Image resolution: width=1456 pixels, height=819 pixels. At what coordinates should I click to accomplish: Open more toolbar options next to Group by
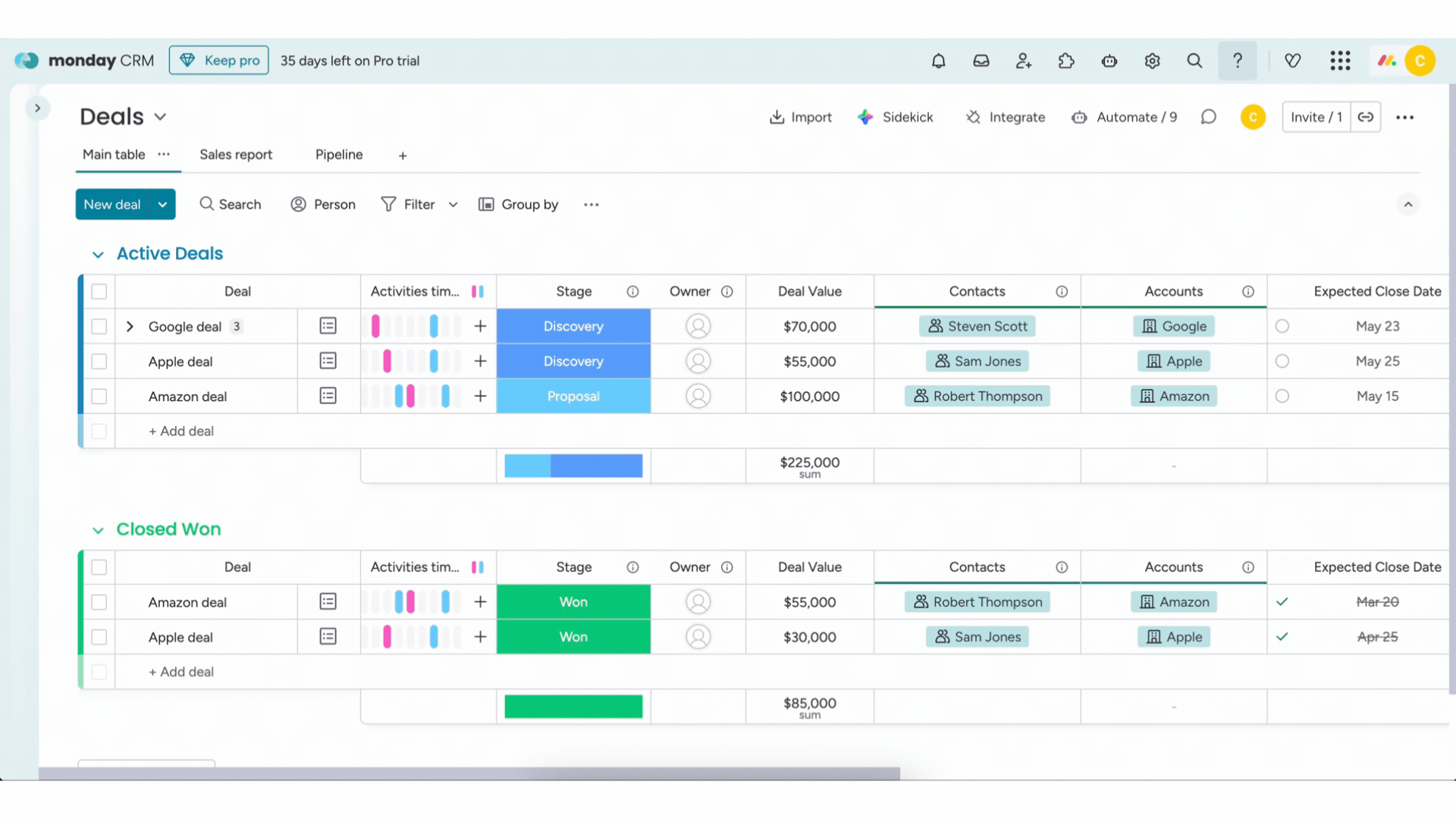591,205
